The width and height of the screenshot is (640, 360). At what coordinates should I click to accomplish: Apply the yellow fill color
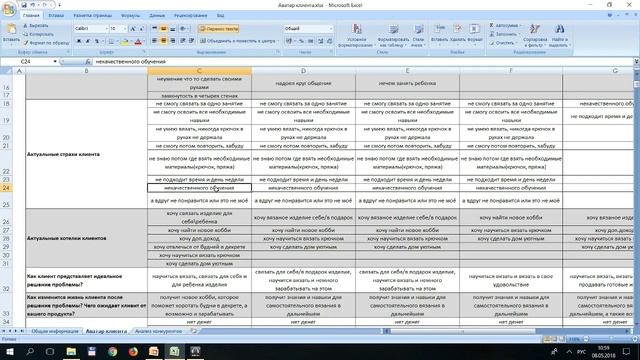pyautogui.click(x=124, y=41)
